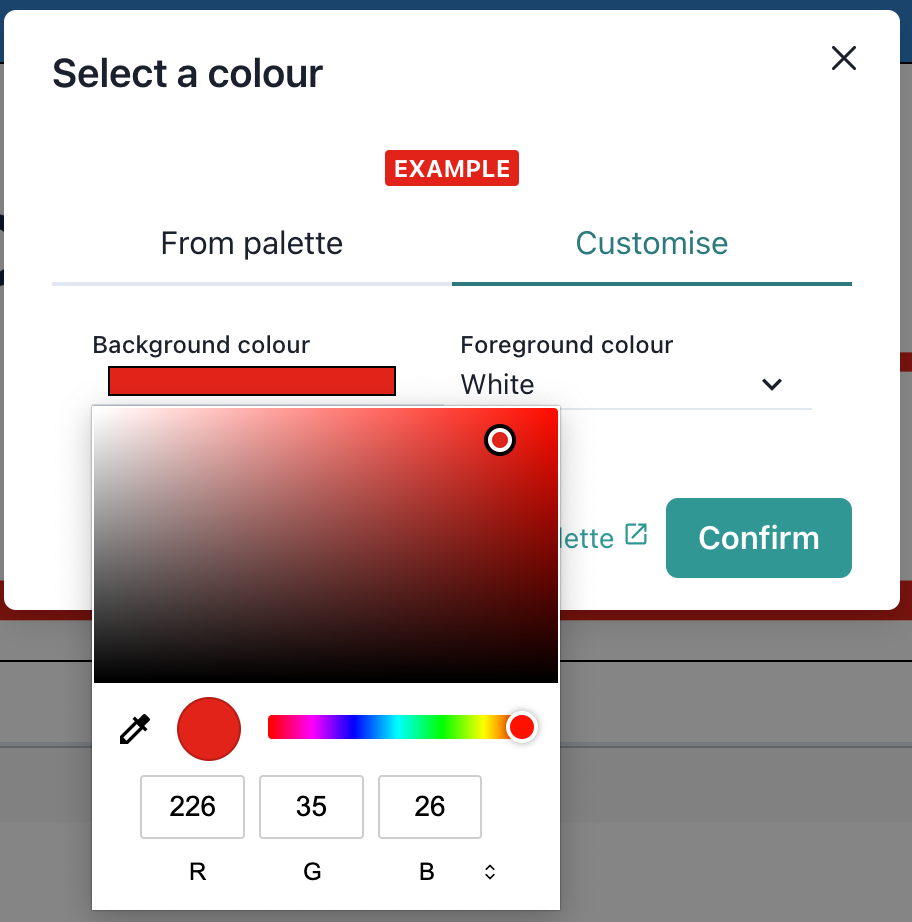Click the red Background colour swatch

point(251,381)
